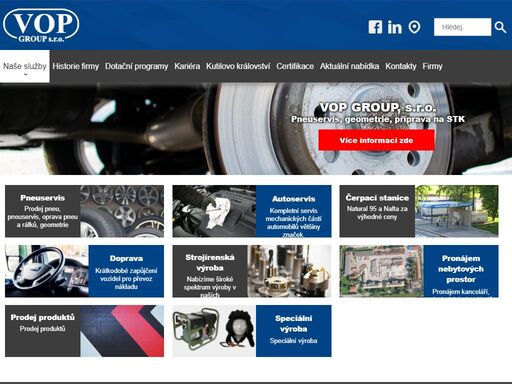Viewport: 512px width, 384px height.
Task: Open the Kariéra menu item
Action: pos(187,66)
